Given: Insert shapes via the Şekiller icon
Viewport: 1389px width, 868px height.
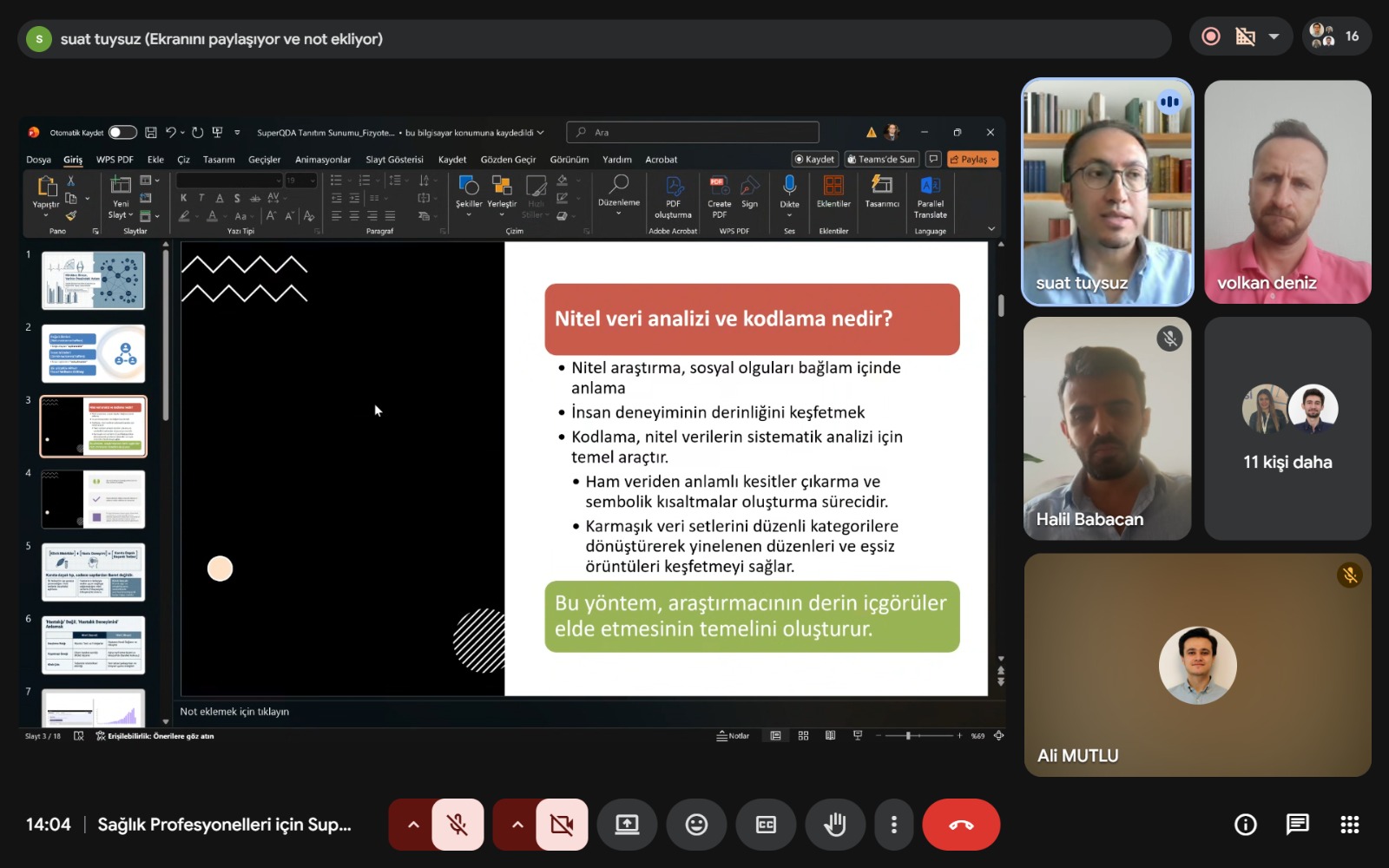Looking at the screenshot, I should (x=469, y=185).
